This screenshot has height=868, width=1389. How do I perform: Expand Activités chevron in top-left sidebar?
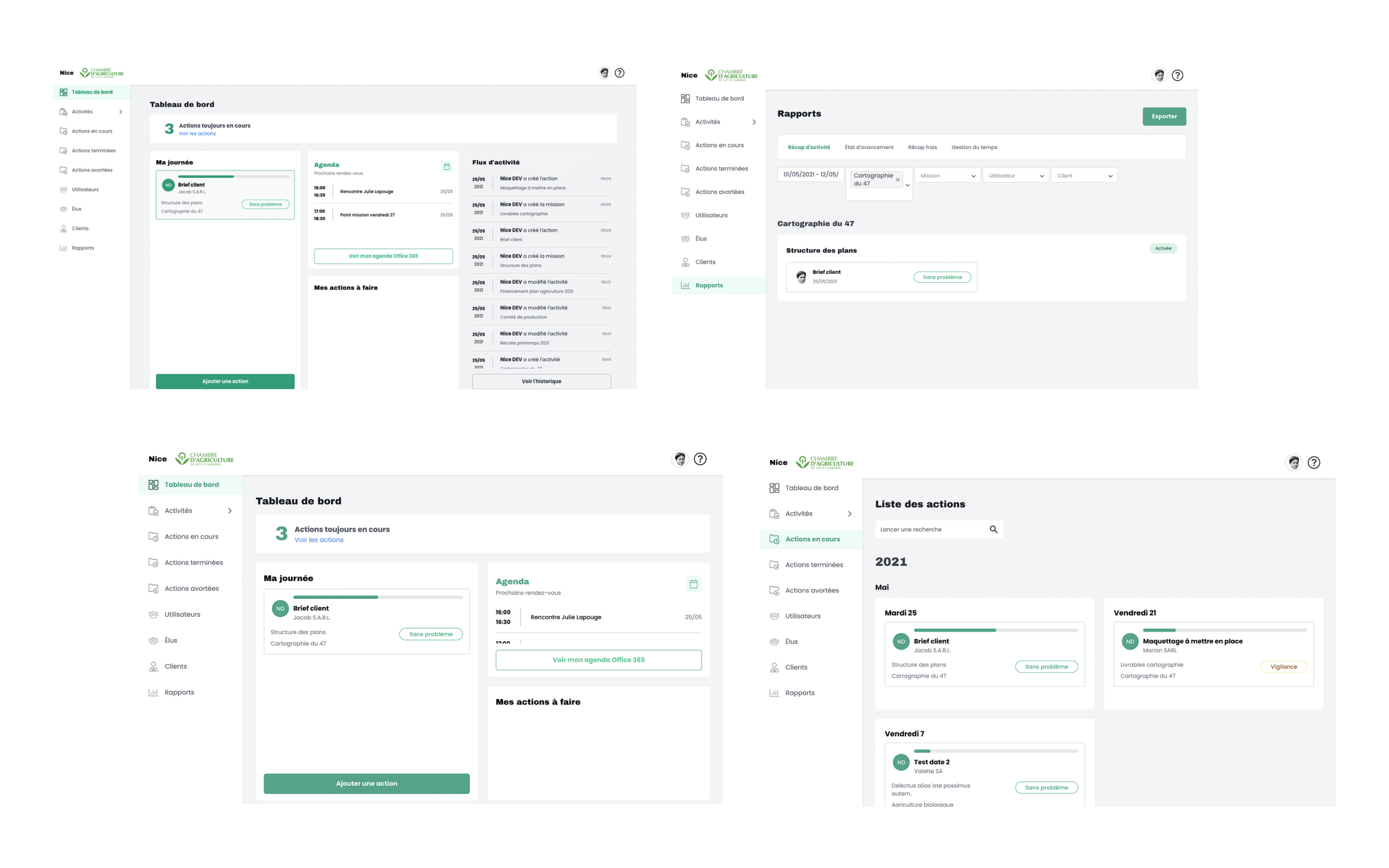click(x=120, y=112)
